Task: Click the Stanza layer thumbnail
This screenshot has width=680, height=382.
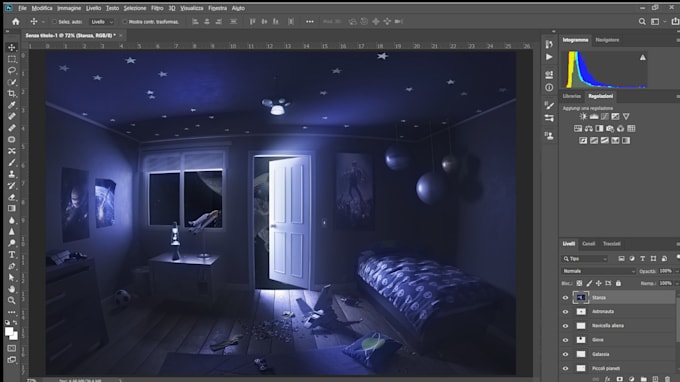Action: (581, 297)
